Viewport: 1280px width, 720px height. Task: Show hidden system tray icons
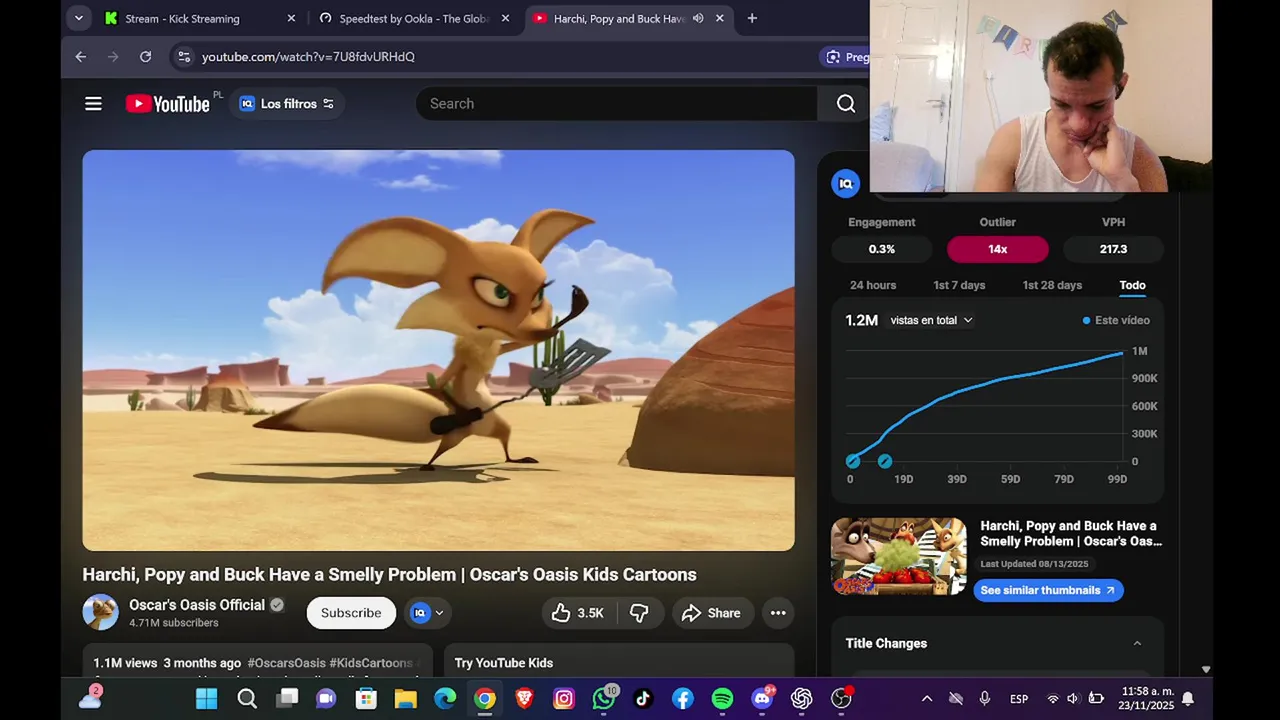pyautogui.click(x=927, y=698)
